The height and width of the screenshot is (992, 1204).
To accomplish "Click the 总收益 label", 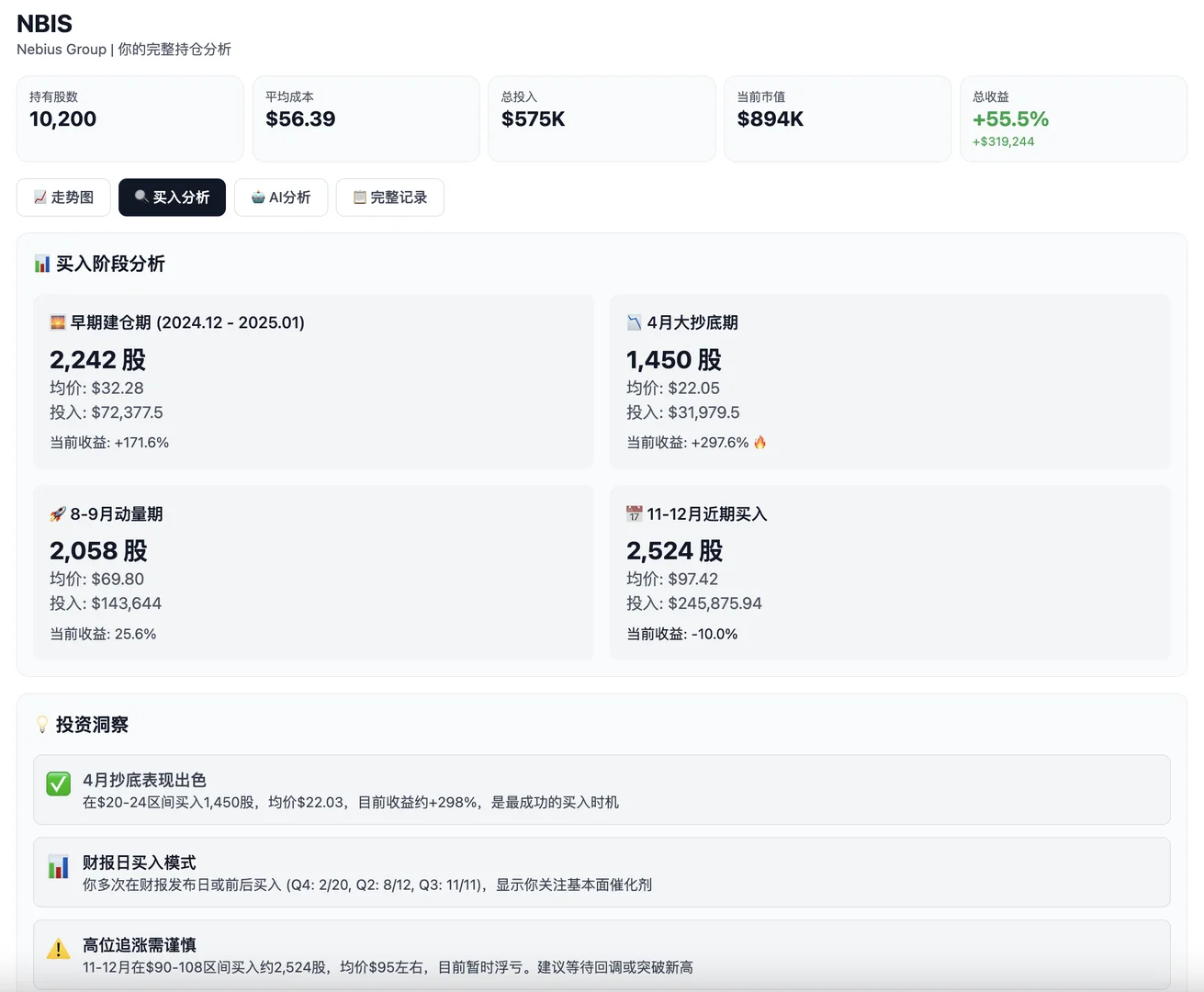I will click(991, 96).
